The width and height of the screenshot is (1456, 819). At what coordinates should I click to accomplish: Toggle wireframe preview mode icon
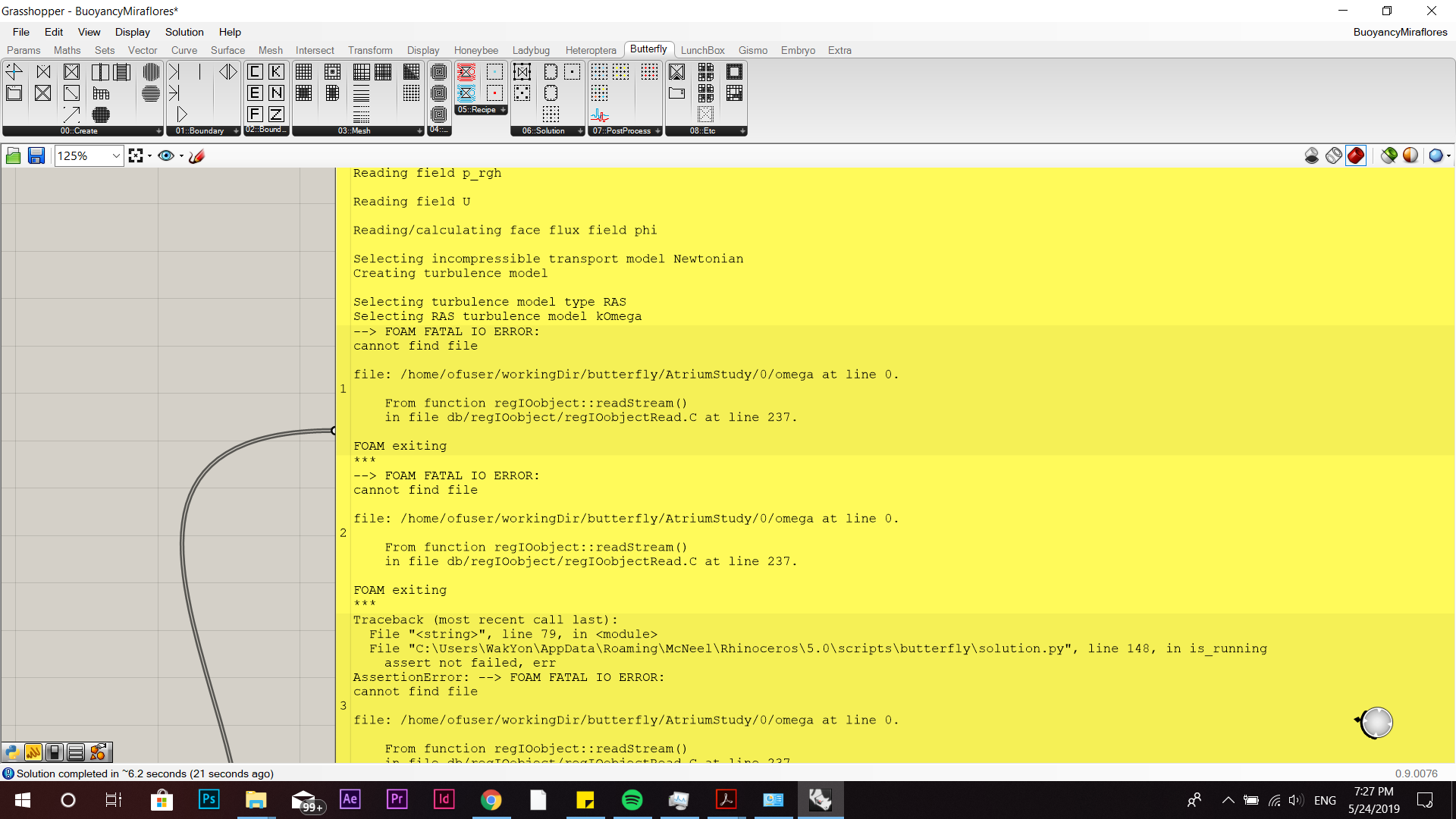1334,156
